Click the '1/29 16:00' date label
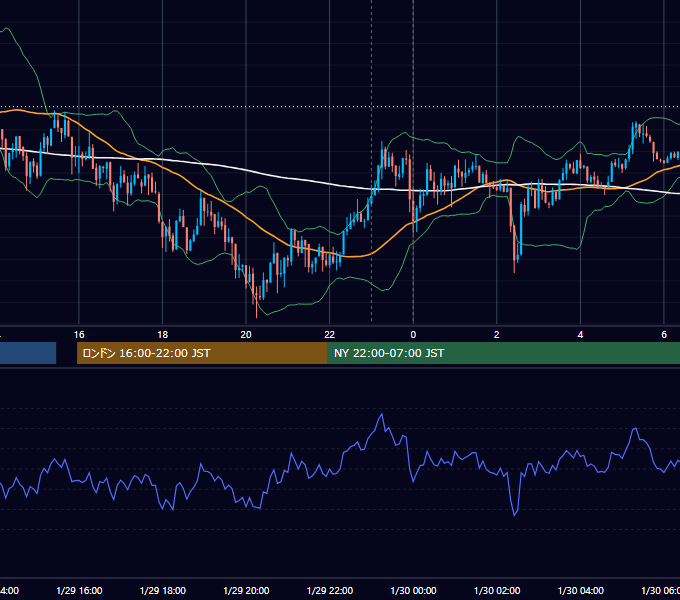680x600 pixels. (79, 590)
